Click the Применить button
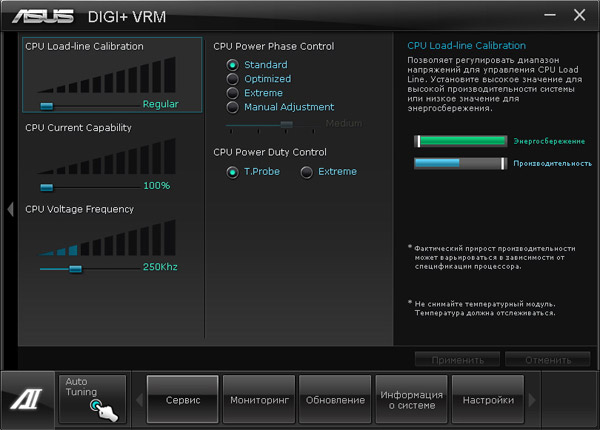This screenshot has width=600, height=430. [457, 360]
